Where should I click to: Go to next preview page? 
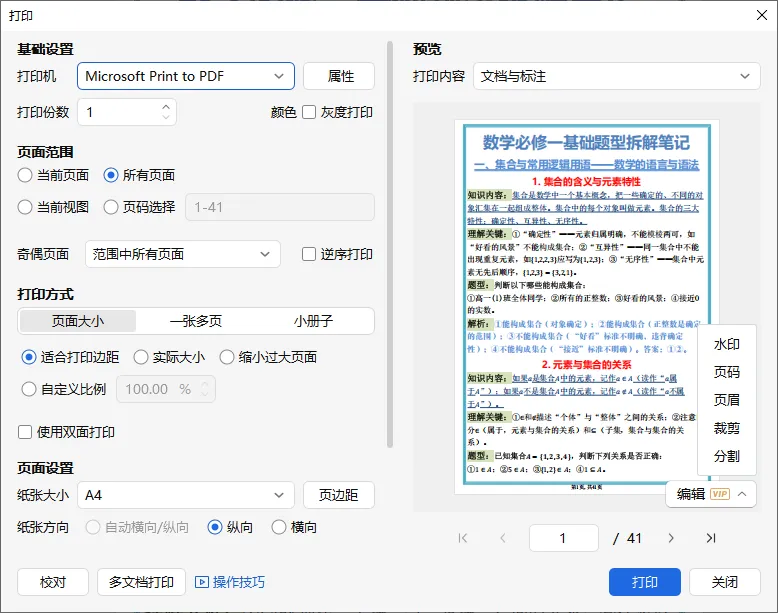click(671, 538)
